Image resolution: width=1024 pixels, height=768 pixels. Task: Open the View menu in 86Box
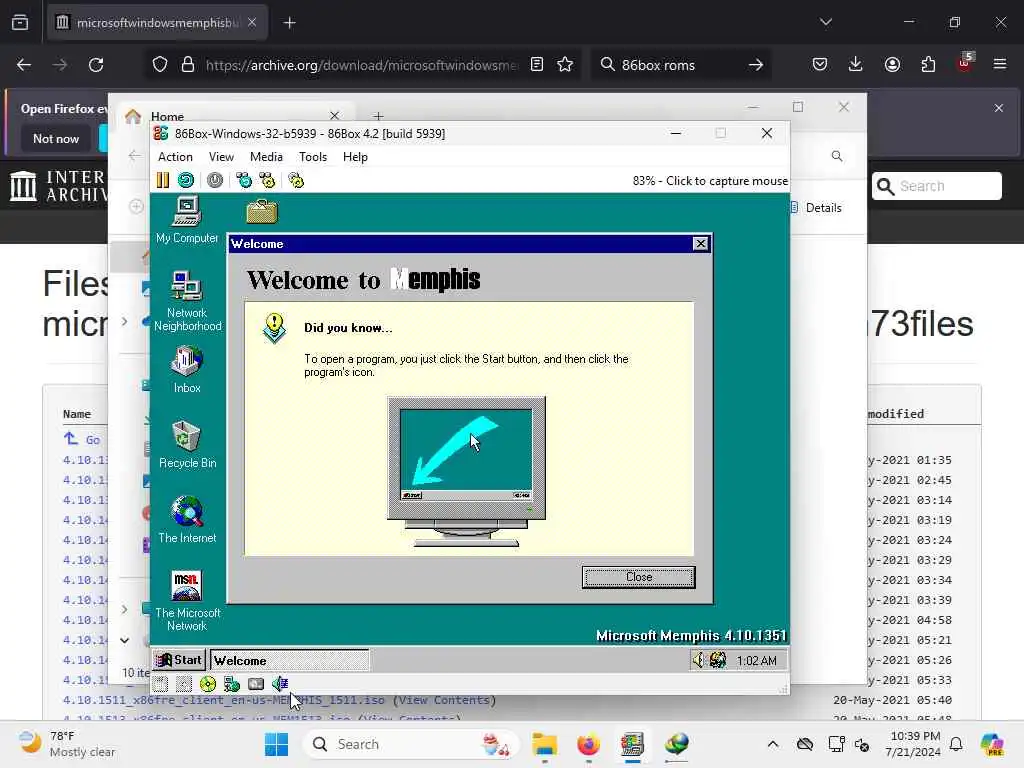(221, 157)
